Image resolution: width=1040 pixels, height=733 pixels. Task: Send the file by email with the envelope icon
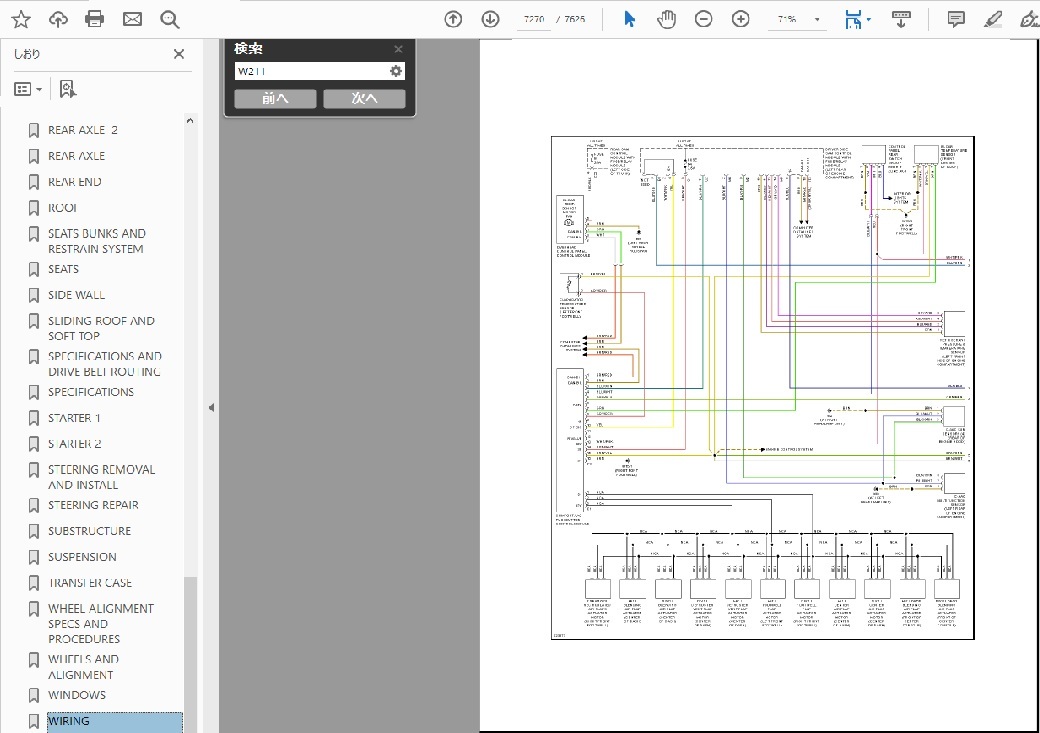click(132, 19)
